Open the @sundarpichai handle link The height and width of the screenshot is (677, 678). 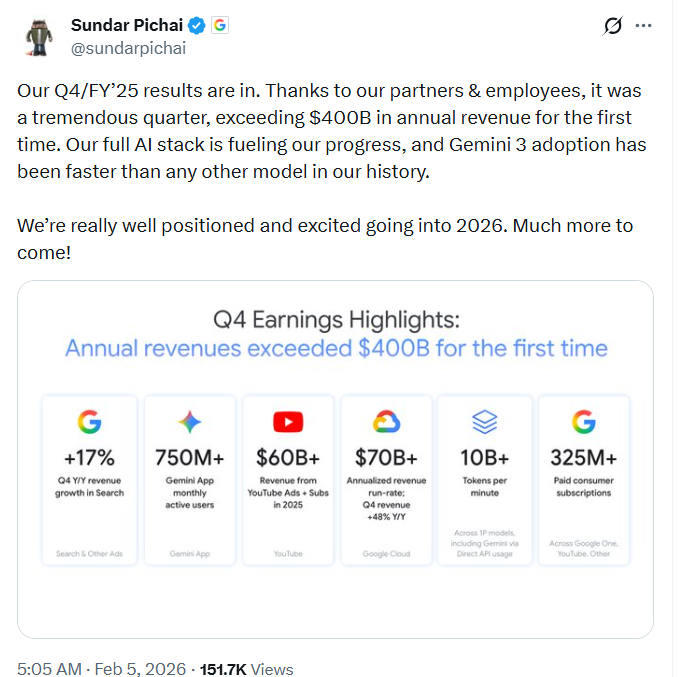coord(128,47)
